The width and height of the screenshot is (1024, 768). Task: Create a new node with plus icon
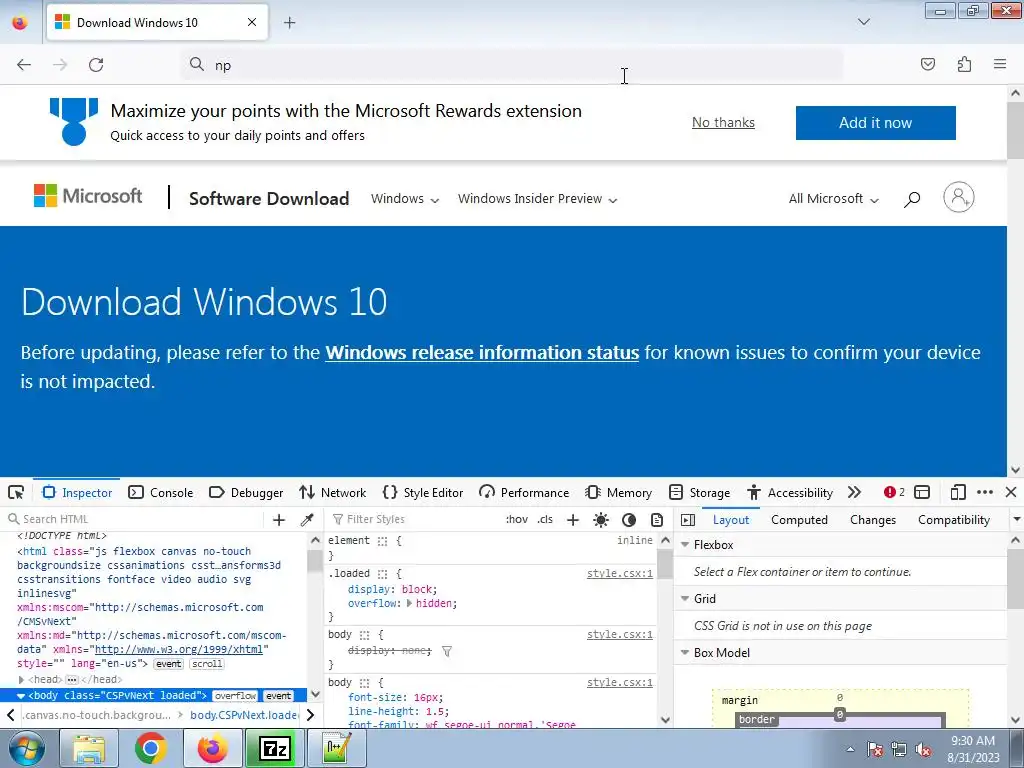pos(279,520)
